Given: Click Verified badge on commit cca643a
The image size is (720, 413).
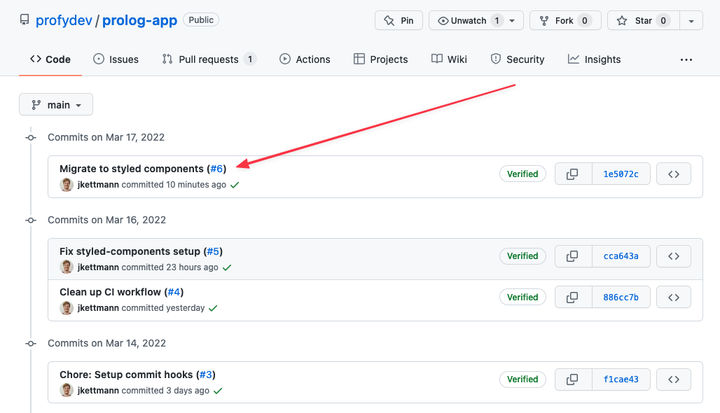Looking at the screenshot, I should point(523,256).
